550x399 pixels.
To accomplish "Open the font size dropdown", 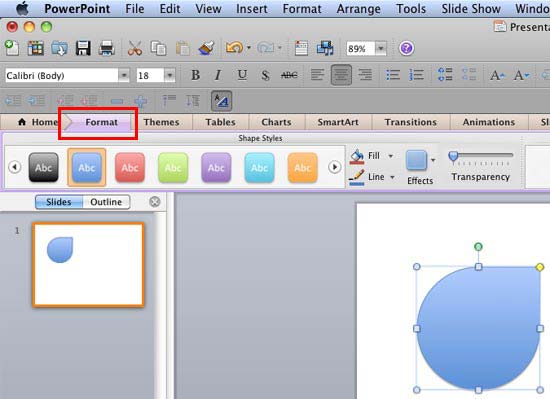I will [x=169, y=75].
